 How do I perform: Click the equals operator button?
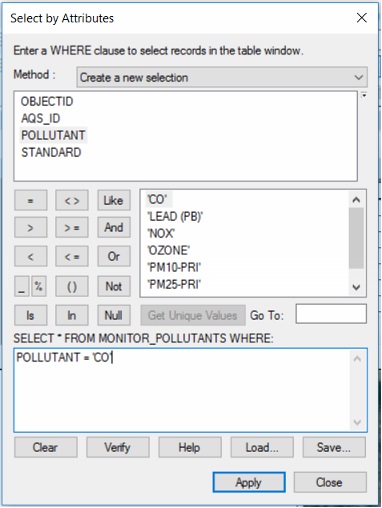coord(30,201)
